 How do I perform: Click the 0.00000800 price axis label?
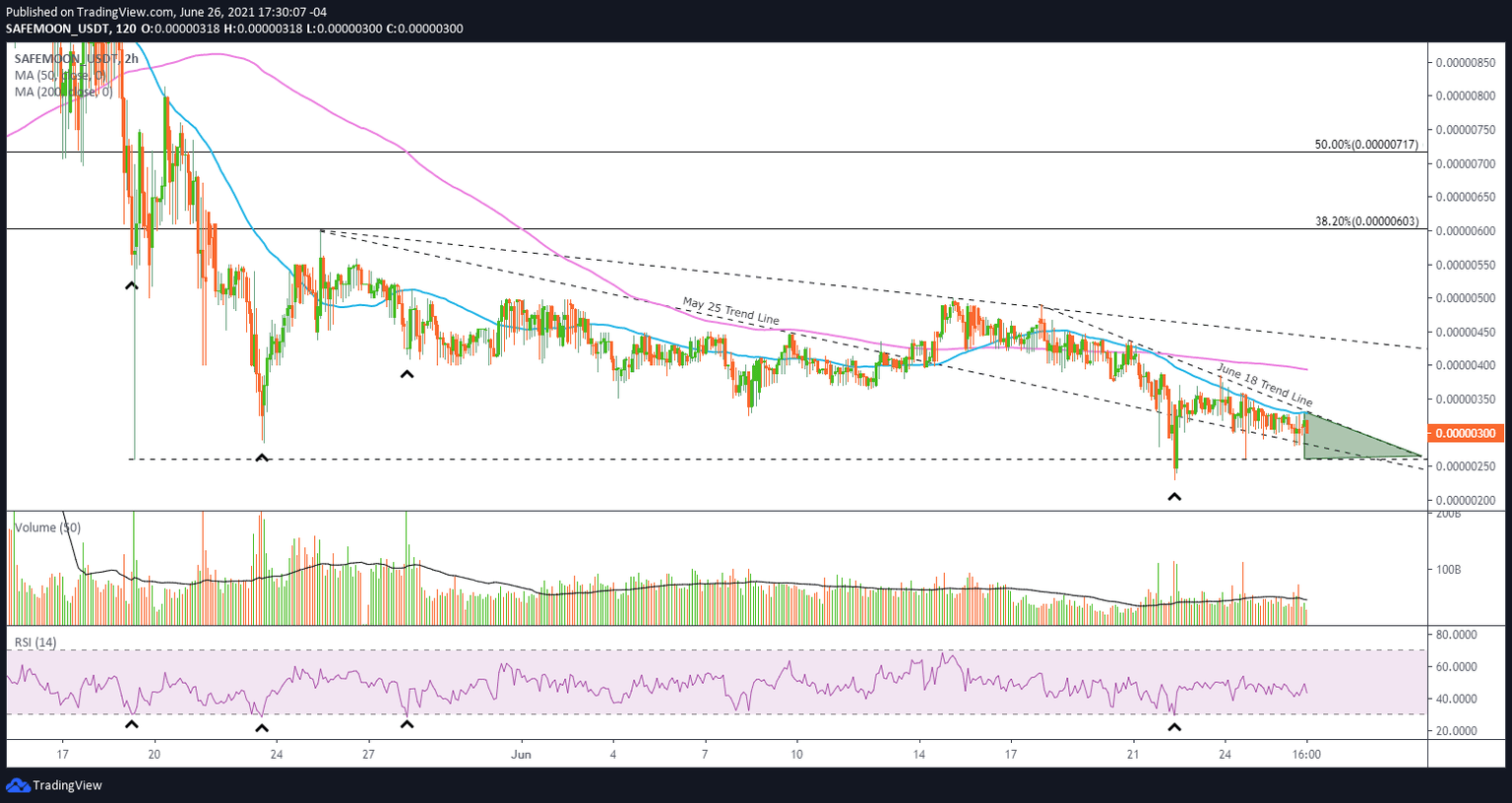[x=1466, y=96]
